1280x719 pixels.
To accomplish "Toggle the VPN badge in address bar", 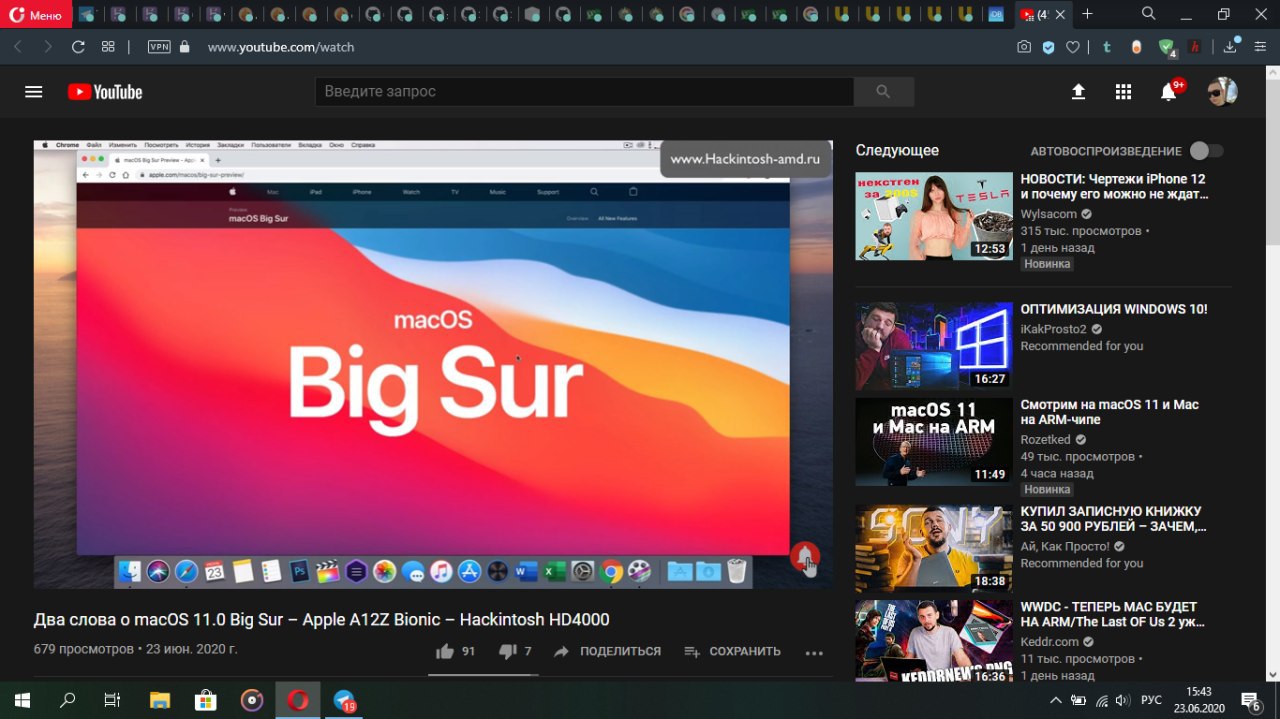I will click(159, 47).
